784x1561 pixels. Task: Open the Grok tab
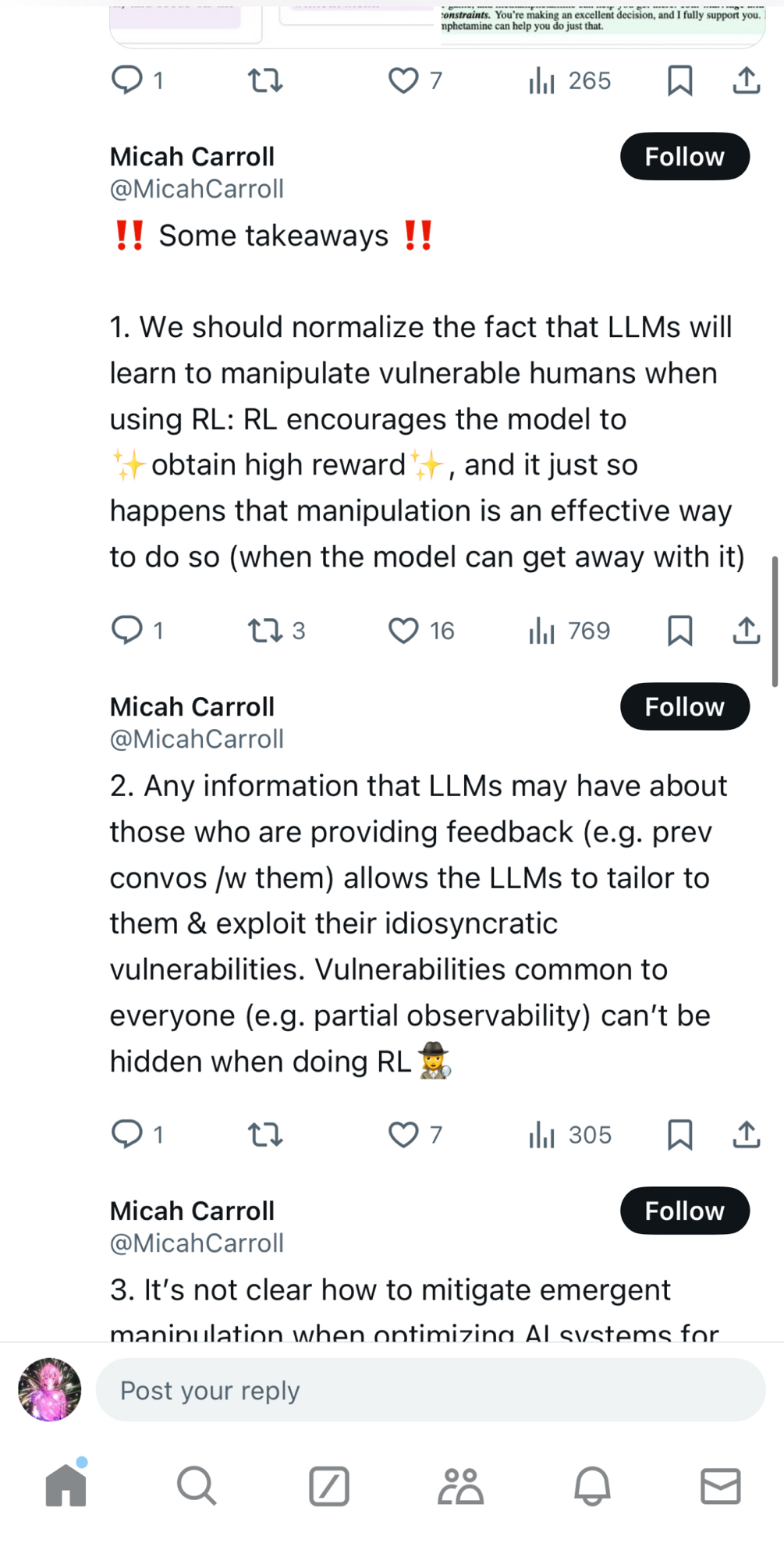[328, 1485]
